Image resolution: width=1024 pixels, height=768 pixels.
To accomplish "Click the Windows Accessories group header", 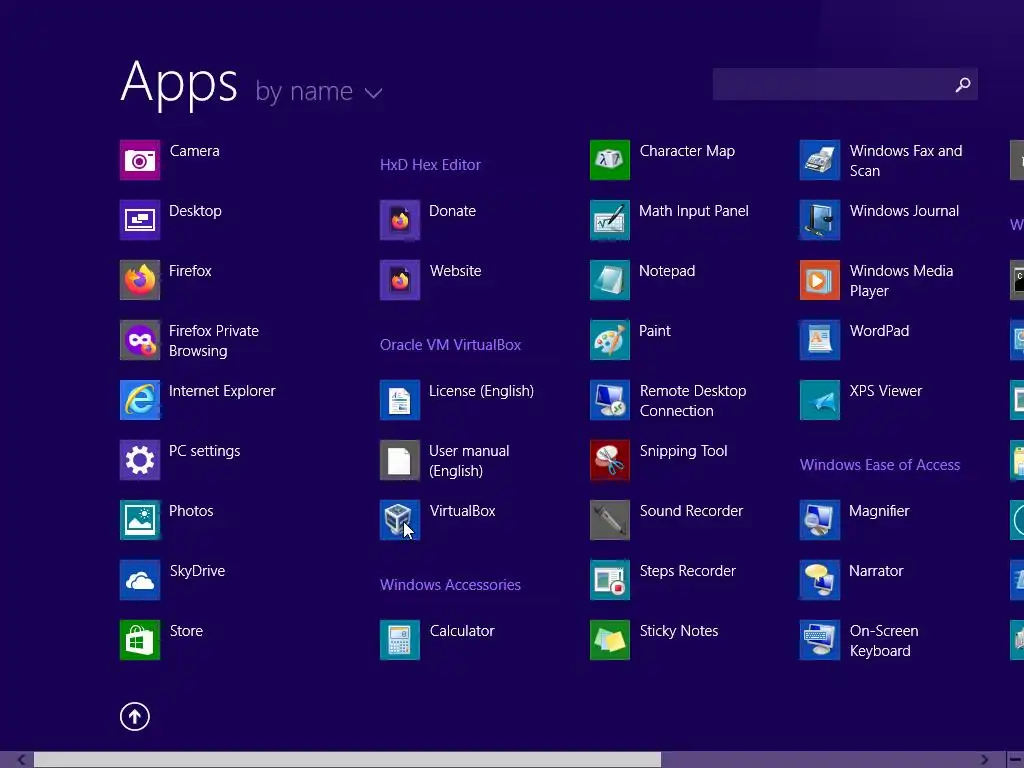I will [x=451, y=585].
